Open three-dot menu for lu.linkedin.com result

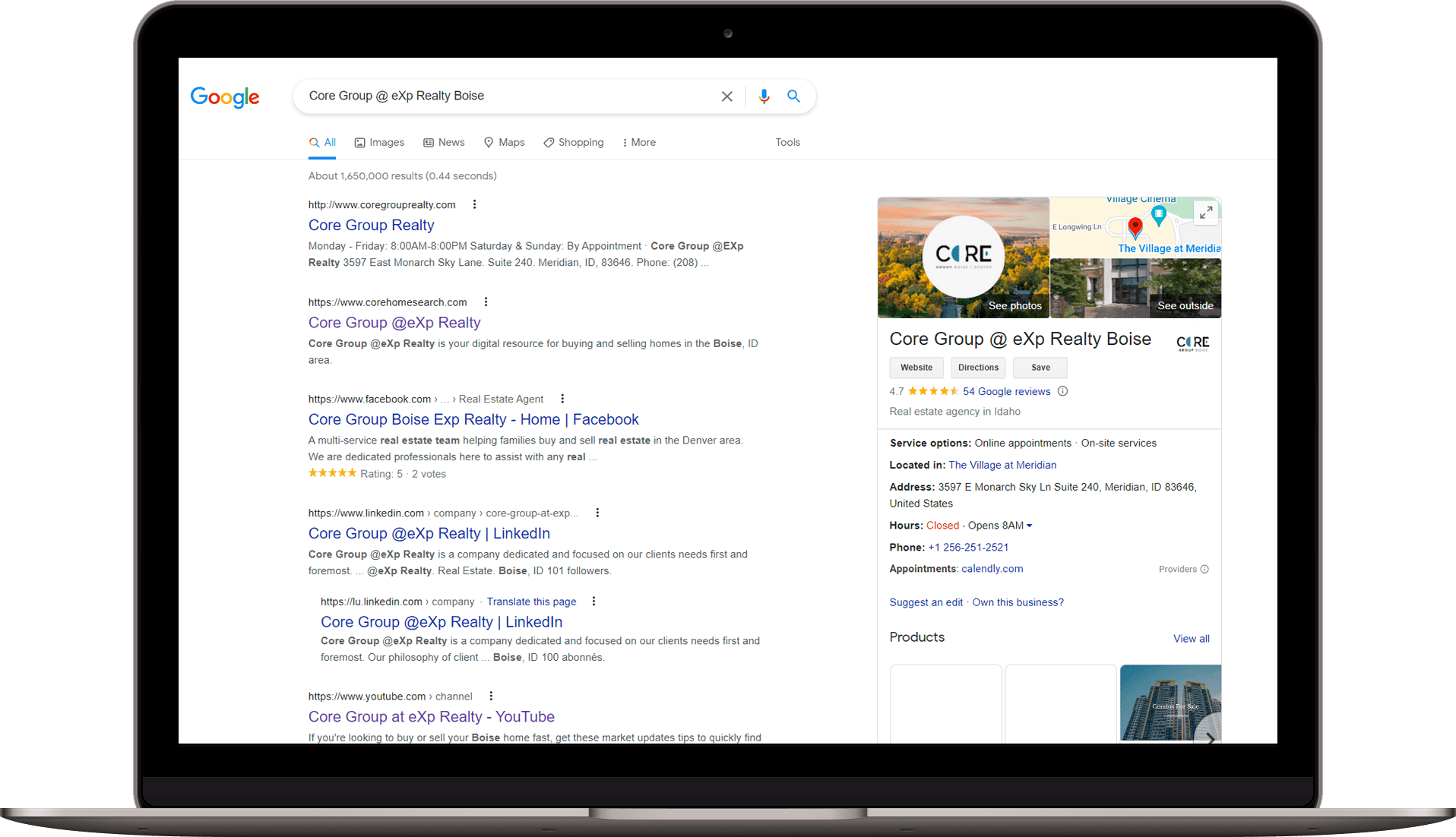(593, 602)
